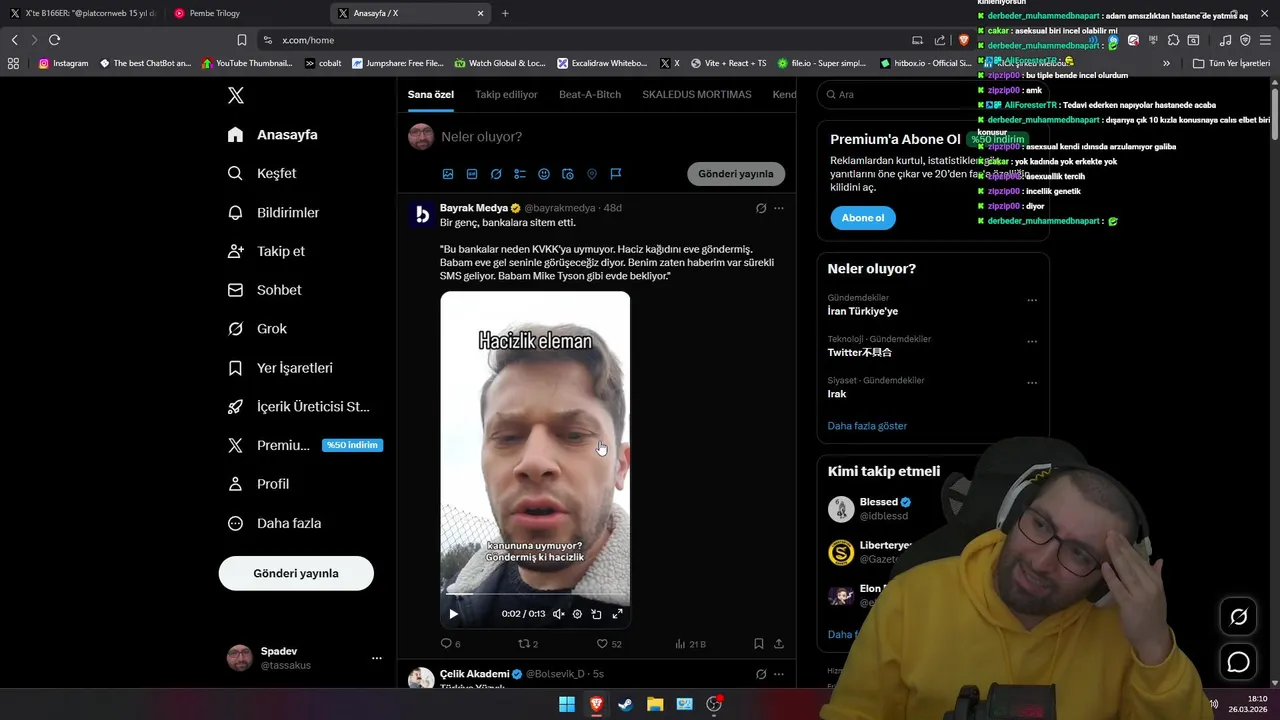1280x720 pixels.
Task: Click composer flag icon
Action: [616, 174]
